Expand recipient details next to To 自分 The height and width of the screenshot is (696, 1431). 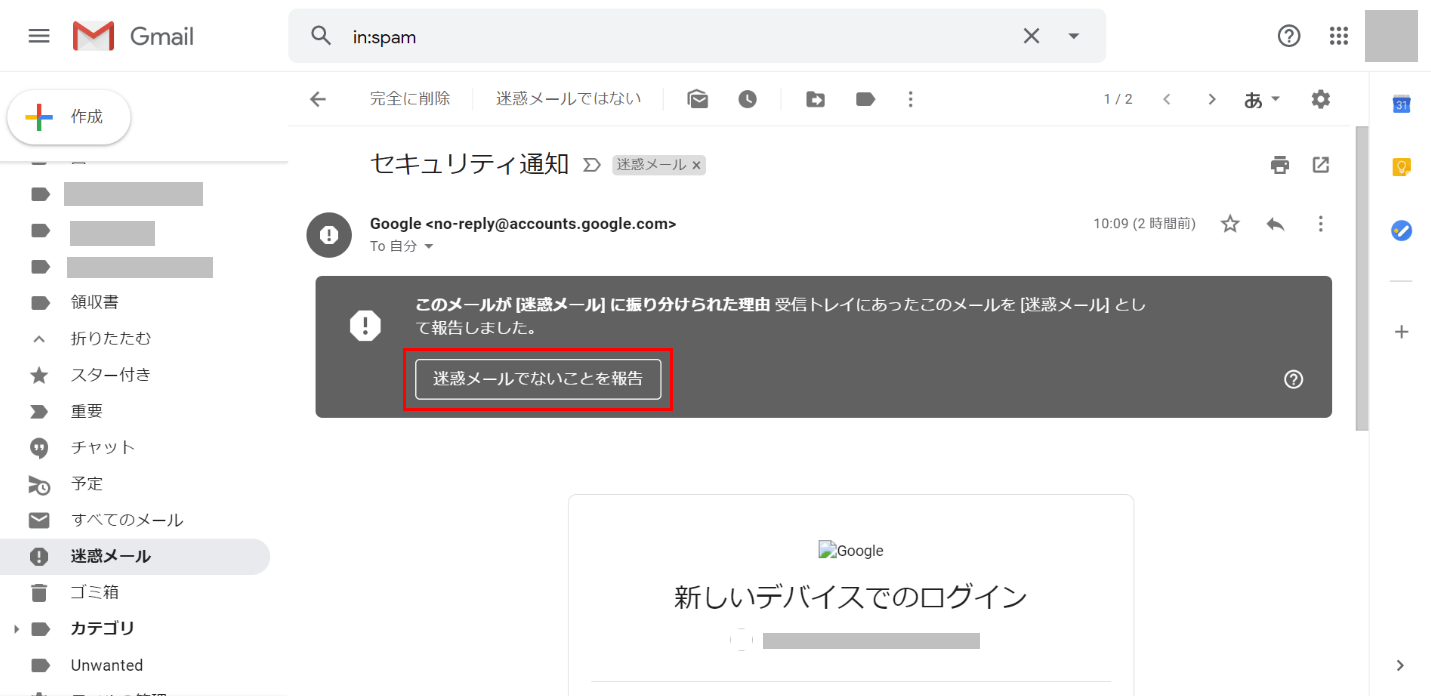pos(429,247)
